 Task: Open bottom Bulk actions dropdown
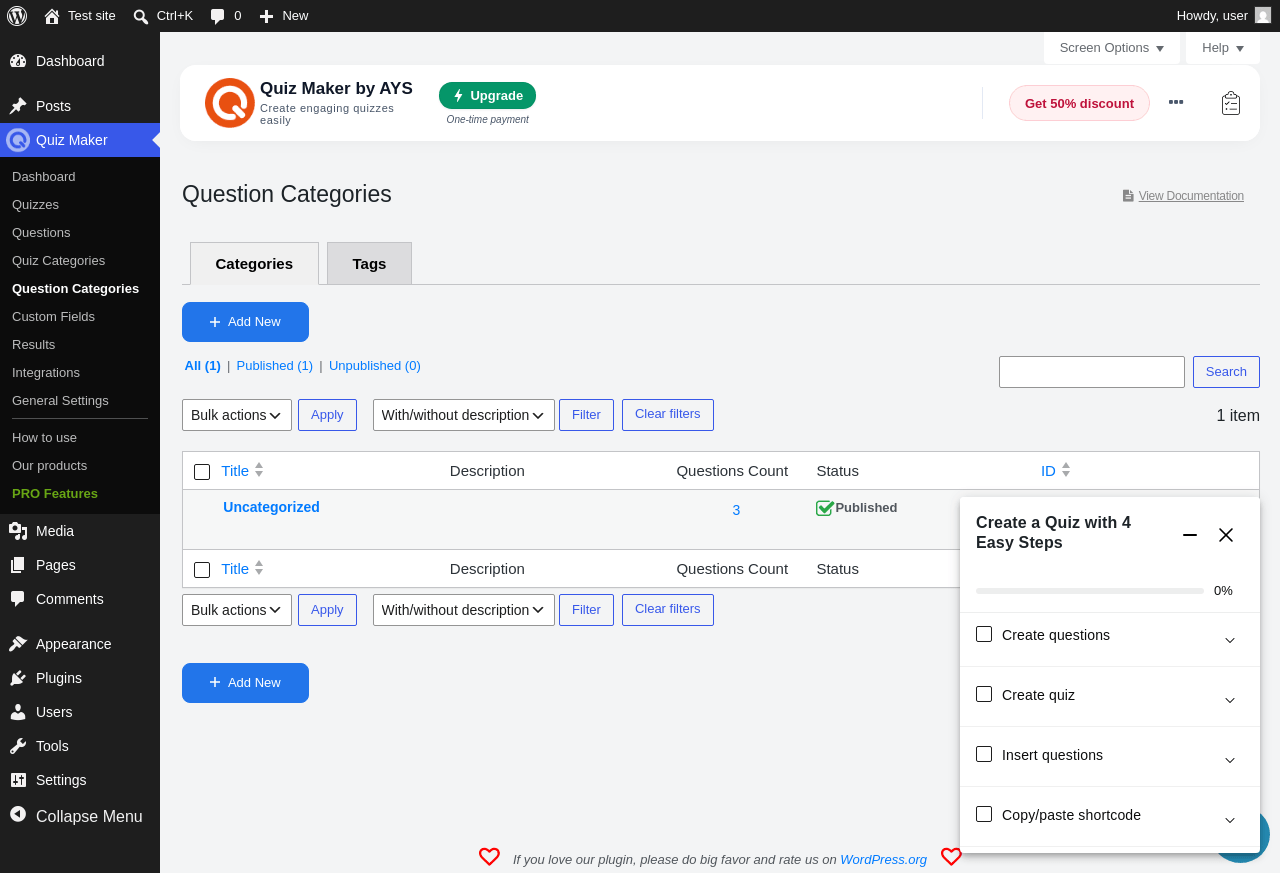tap(237, 610)
